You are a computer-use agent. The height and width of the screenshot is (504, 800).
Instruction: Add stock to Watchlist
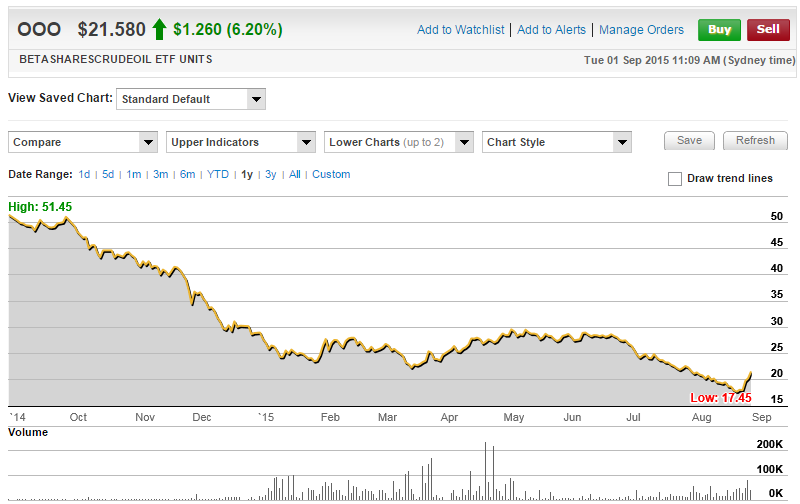tap(461, 30)
